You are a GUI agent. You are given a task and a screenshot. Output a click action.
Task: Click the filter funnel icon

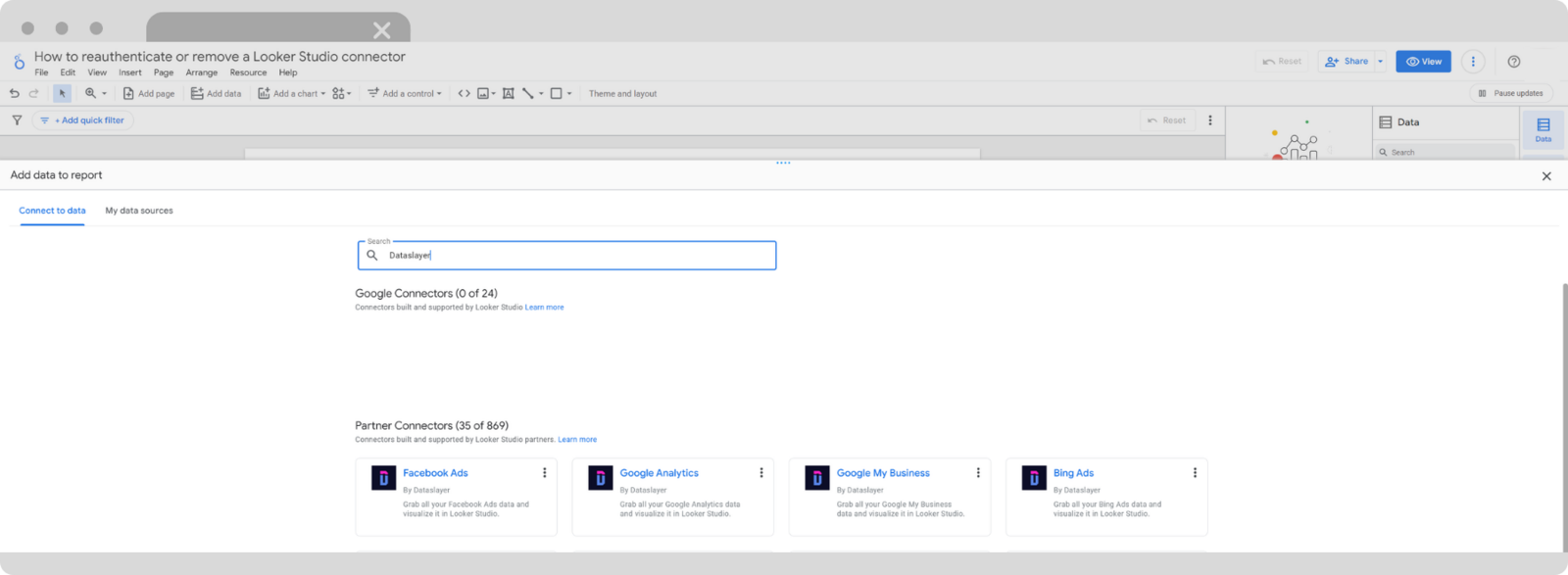[x=17, y=120]
